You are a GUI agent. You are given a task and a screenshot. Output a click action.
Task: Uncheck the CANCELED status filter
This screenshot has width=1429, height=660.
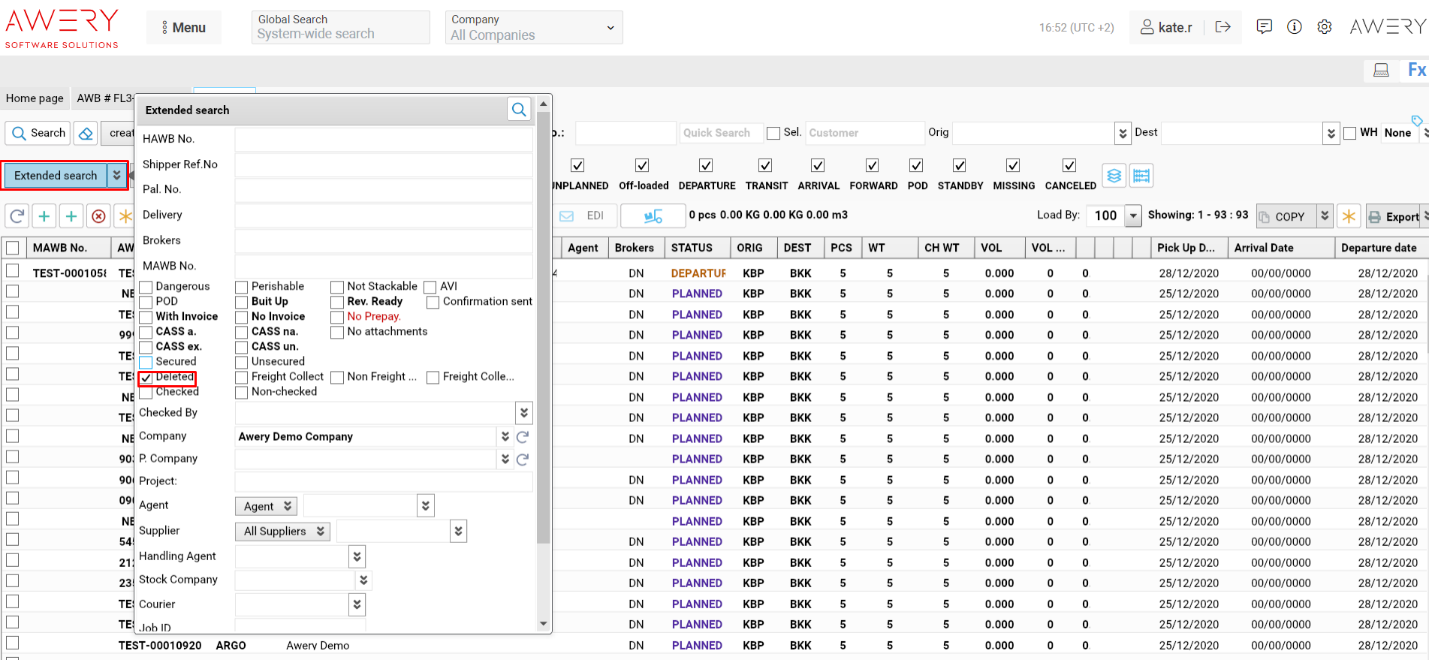coord(1070,166)
